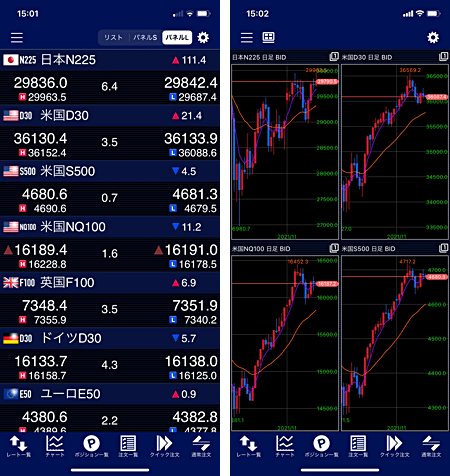This screenshot has height=476, width=450.
Task: Tap クイック注文 icon on the chart screen
Action: coord(395,447)
